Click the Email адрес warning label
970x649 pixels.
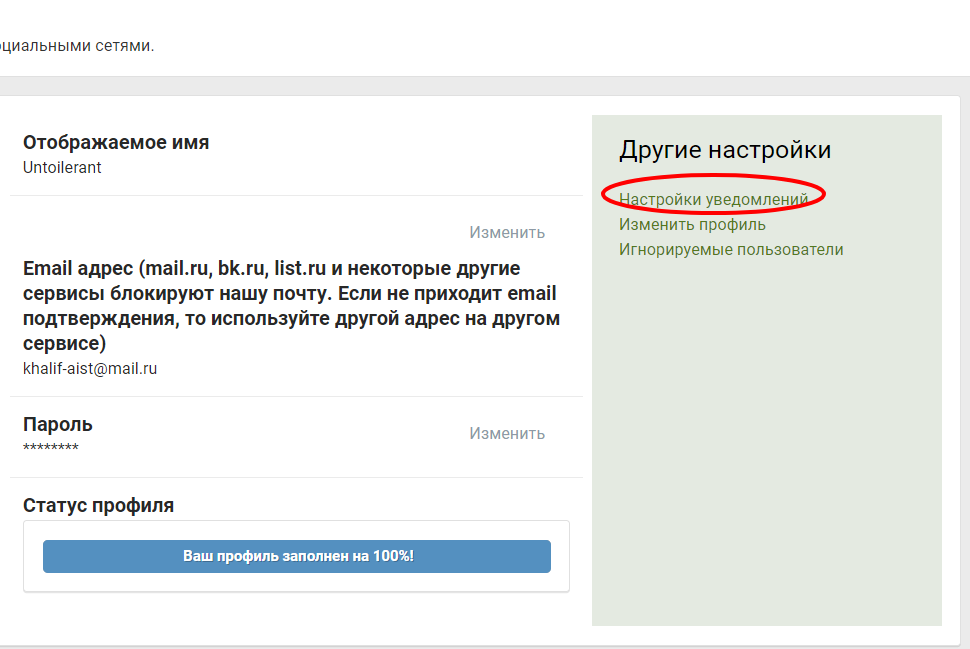click(291, 306)
